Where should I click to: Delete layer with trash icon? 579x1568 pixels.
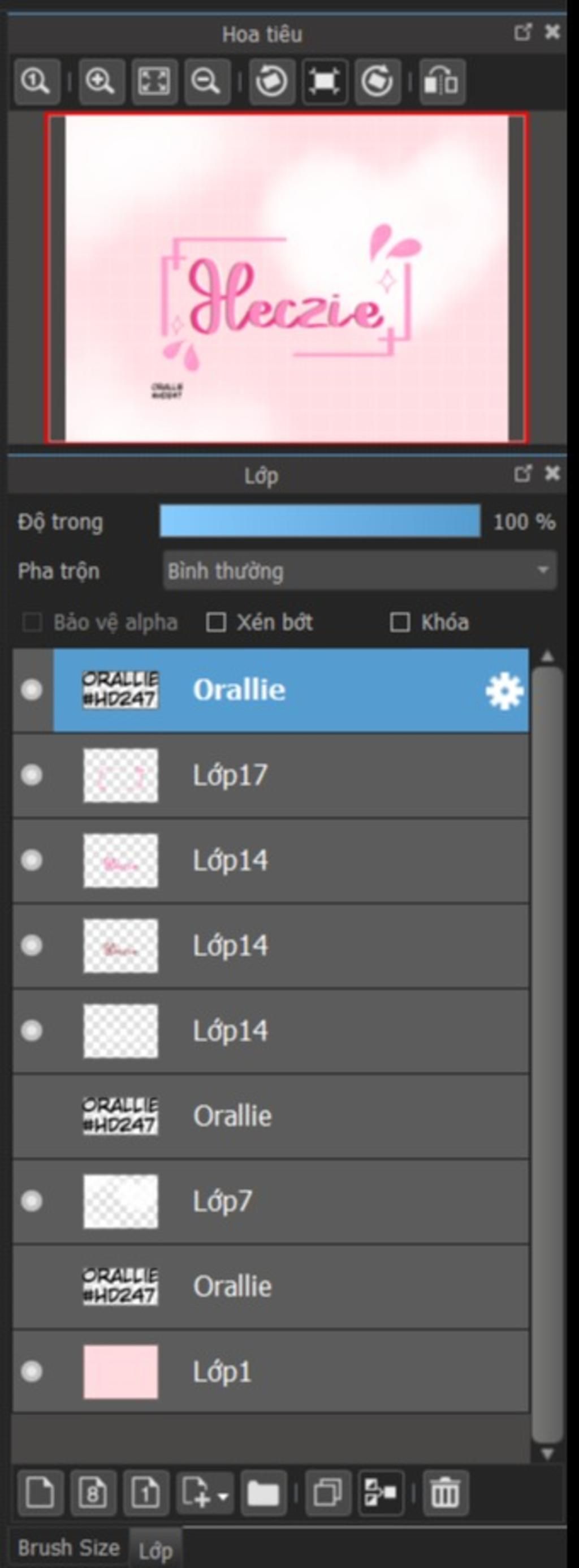coord(445,1493)
